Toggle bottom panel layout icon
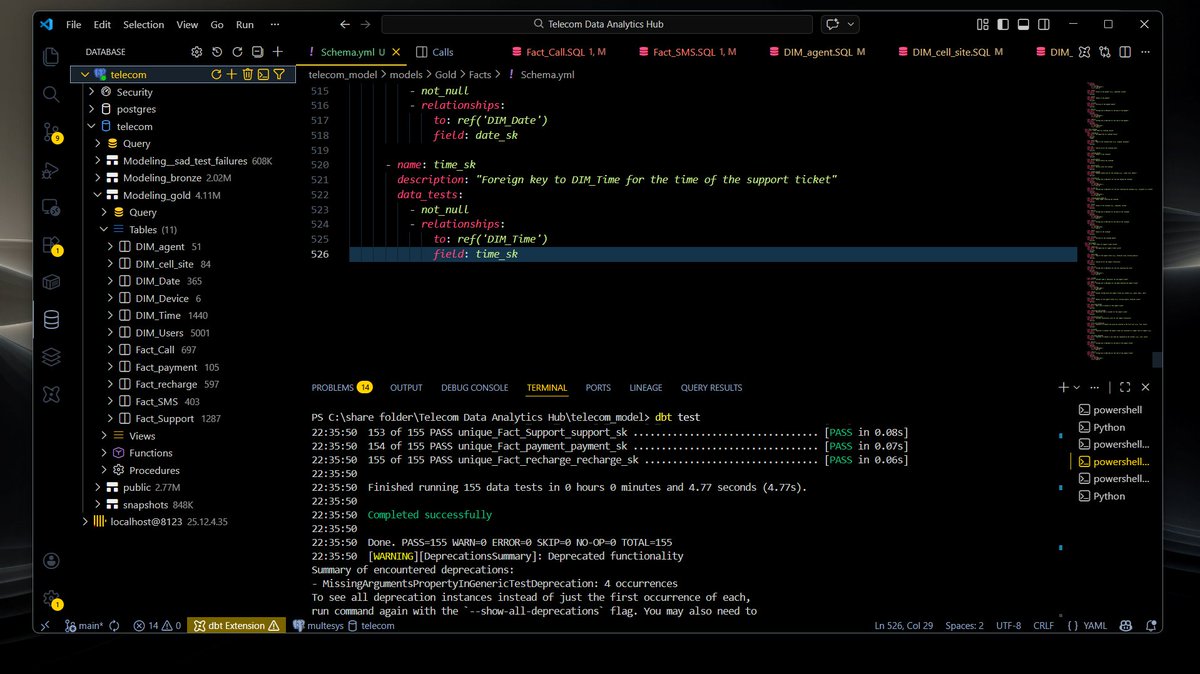Screen dimensions: 1200x674 point(1022,24)
